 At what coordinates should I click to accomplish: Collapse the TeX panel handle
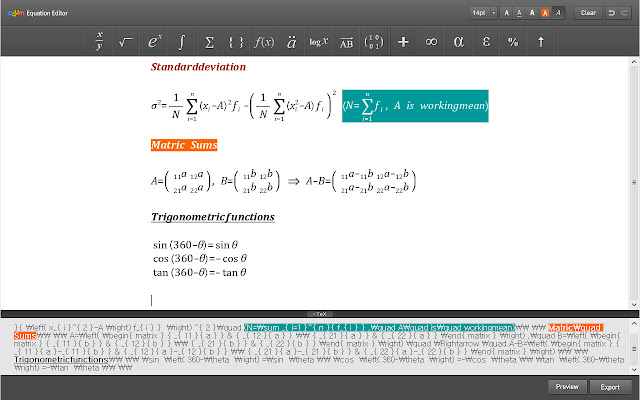[x=320, y=314]
